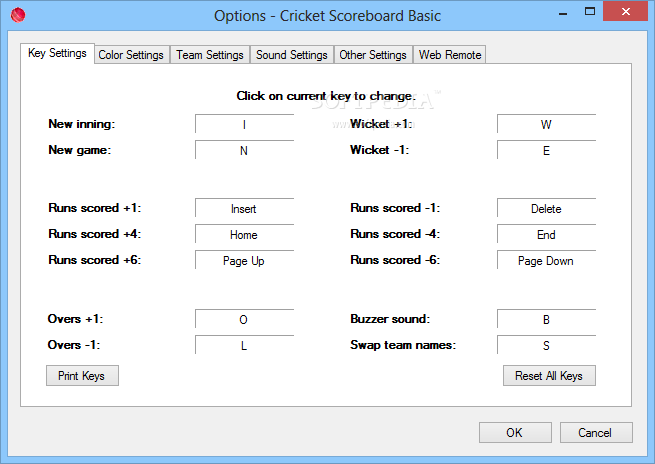
Task: Change the New inning key field 'I'
Action: coord(244,124)
